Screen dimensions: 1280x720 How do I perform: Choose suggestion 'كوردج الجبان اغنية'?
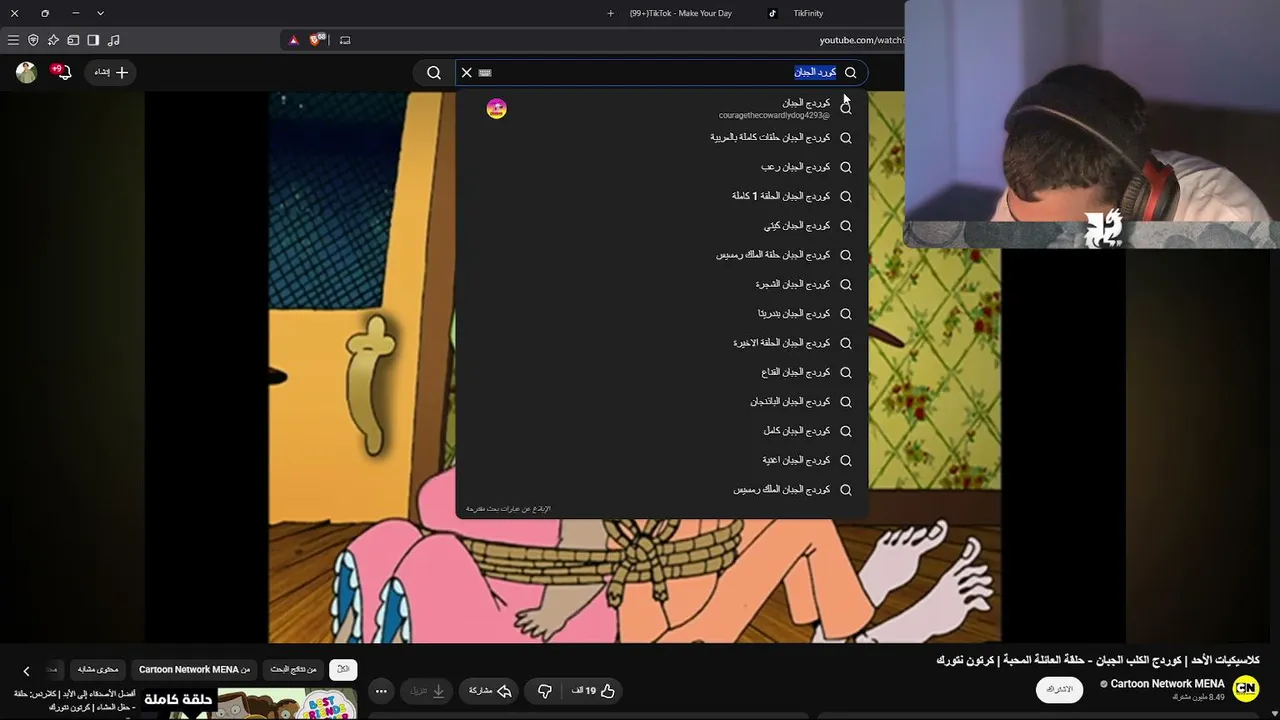(661, 460)
